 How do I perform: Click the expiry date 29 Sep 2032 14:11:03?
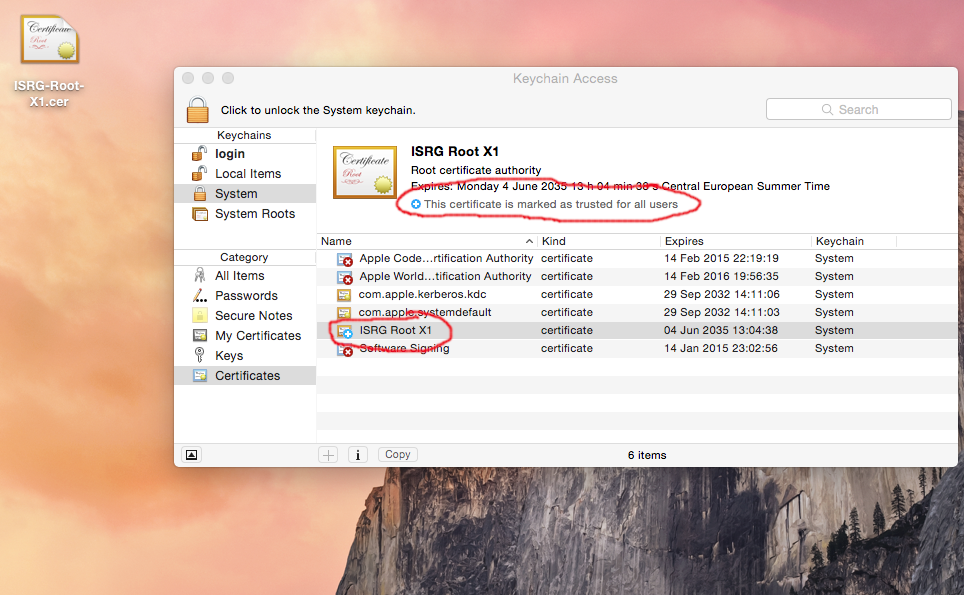coord(722,312)
